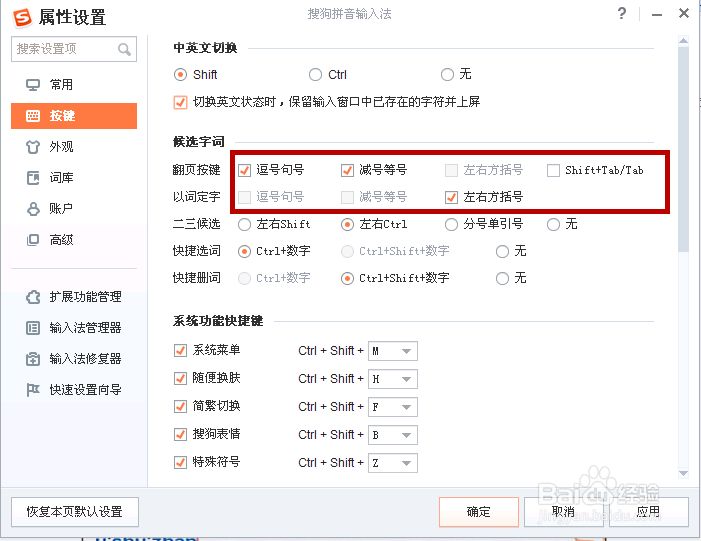Click the magnifier icon in search box
This screenshot has width=701, height=541.
(x=125, y=49)
